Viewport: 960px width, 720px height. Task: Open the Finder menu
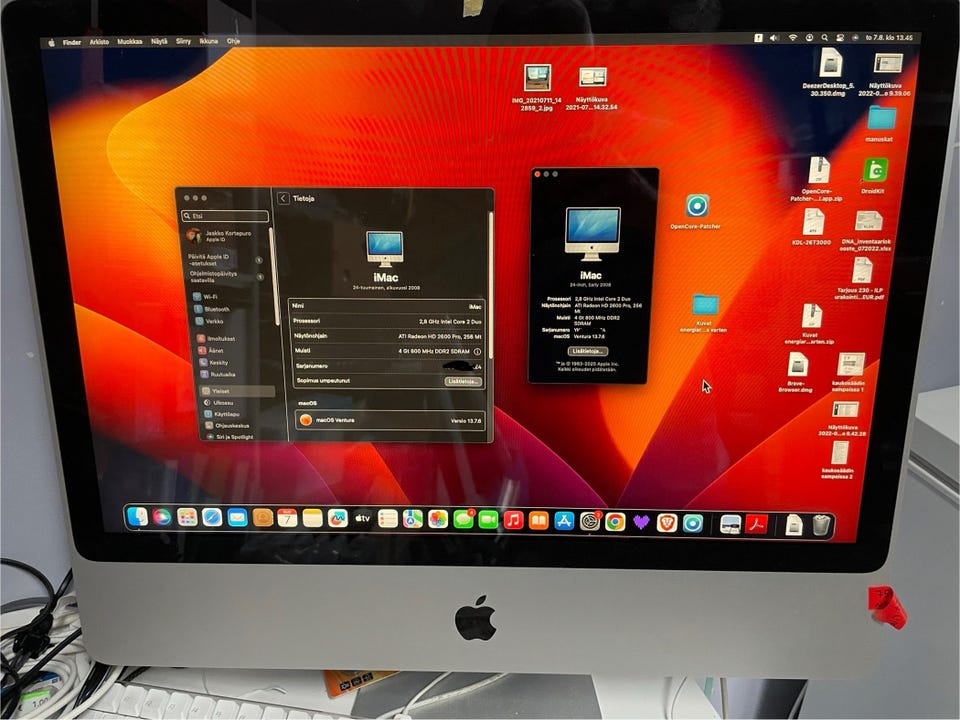72,42
